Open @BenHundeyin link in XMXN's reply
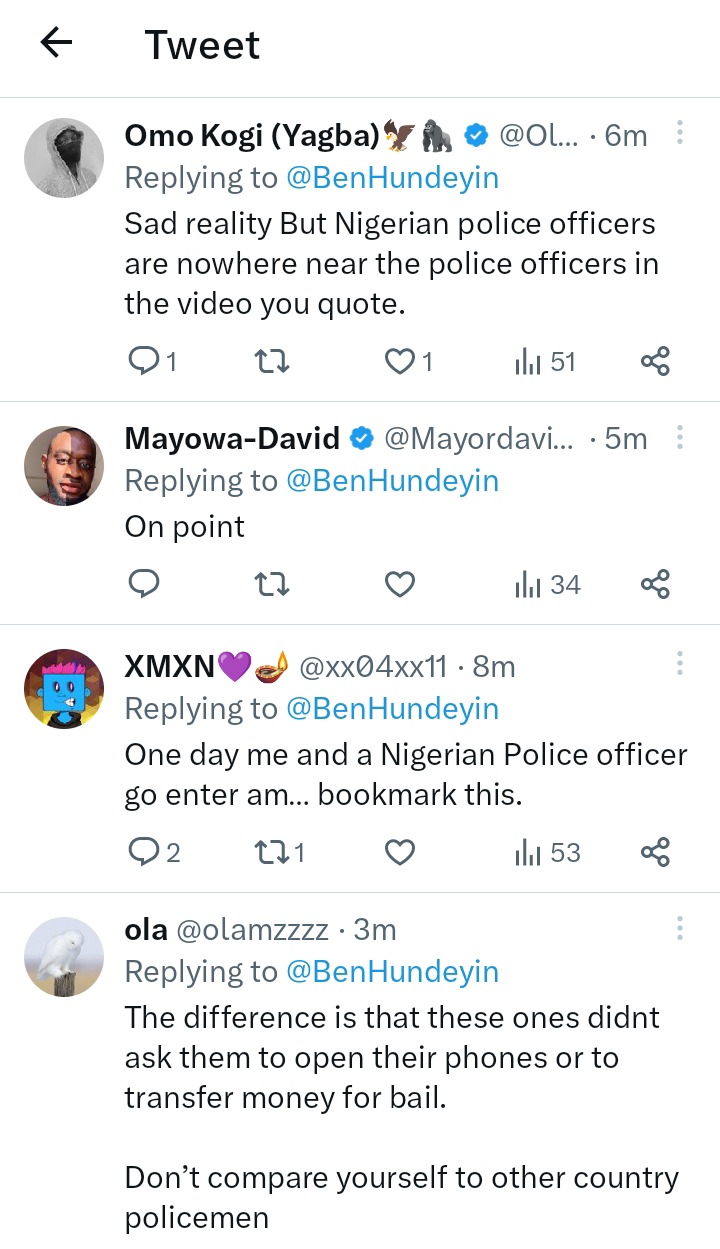 [392, 708]
